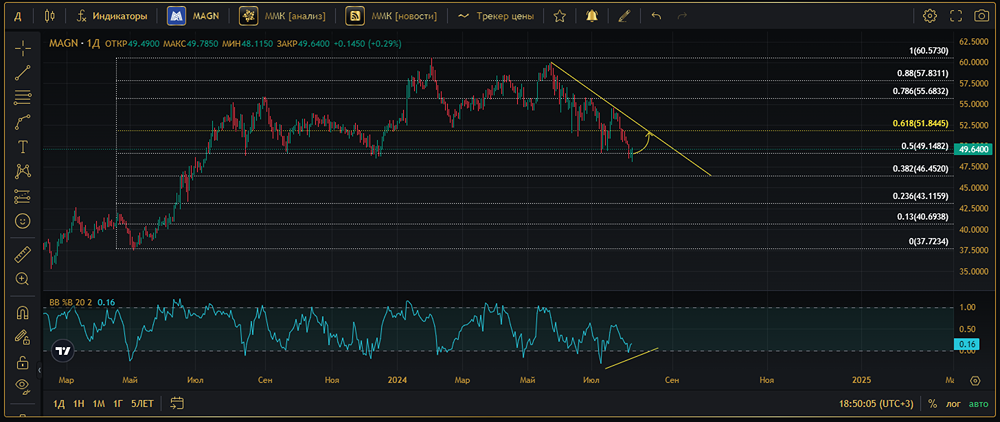
Task: Open the date range picker calendar
Action: point(177,403)
